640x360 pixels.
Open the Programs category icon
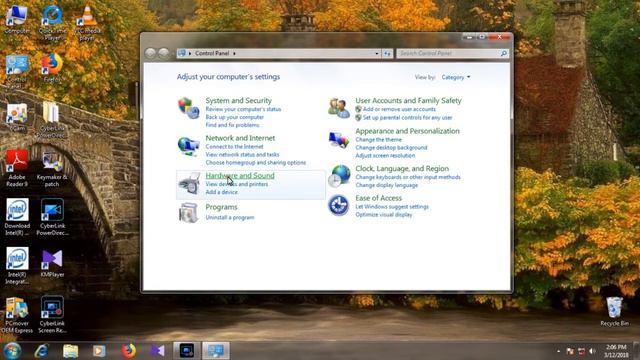(x=188, y=213)
